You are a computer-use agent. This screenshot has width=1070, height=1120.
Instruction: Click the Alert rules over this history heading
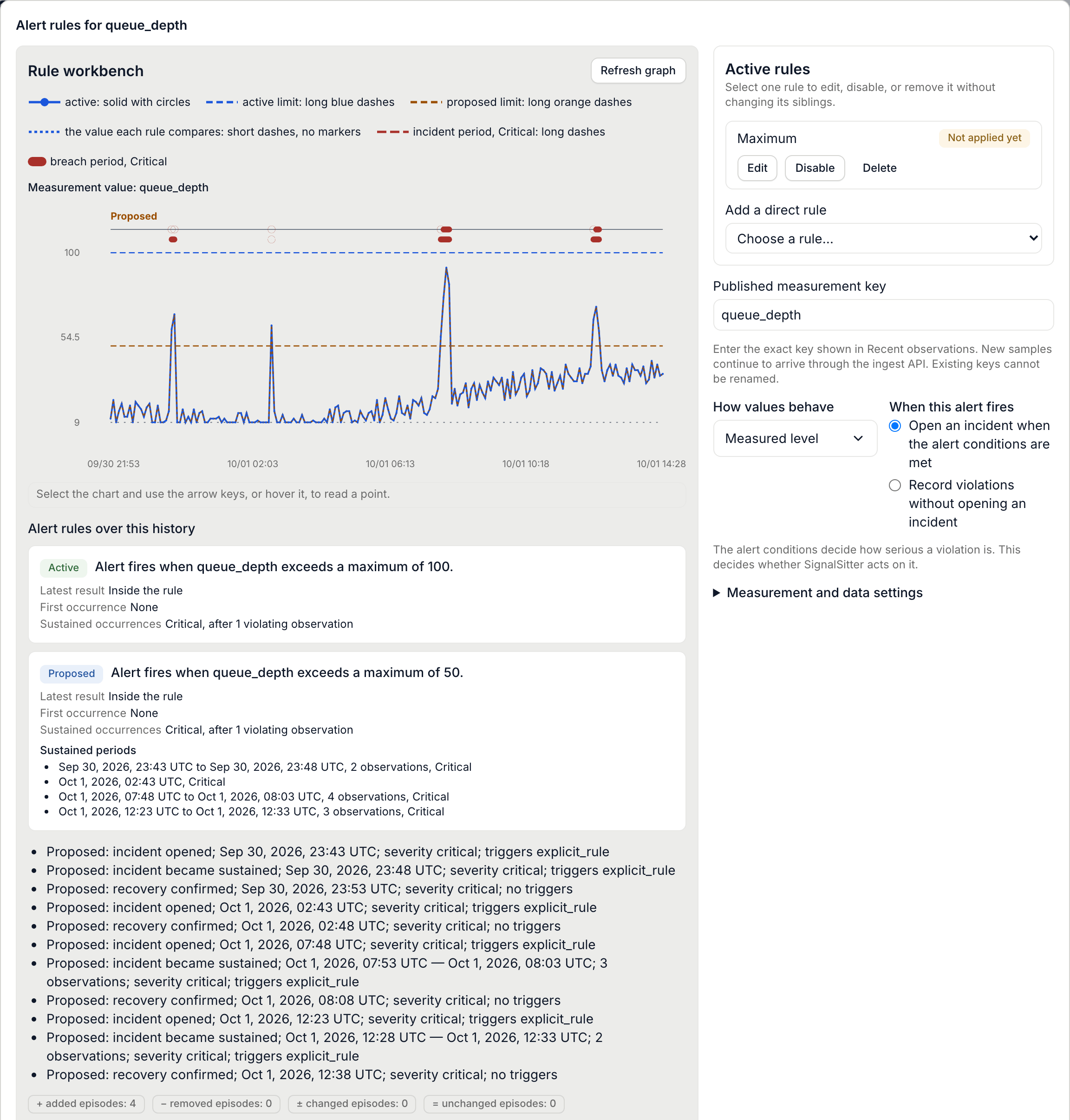click(112, 528)
